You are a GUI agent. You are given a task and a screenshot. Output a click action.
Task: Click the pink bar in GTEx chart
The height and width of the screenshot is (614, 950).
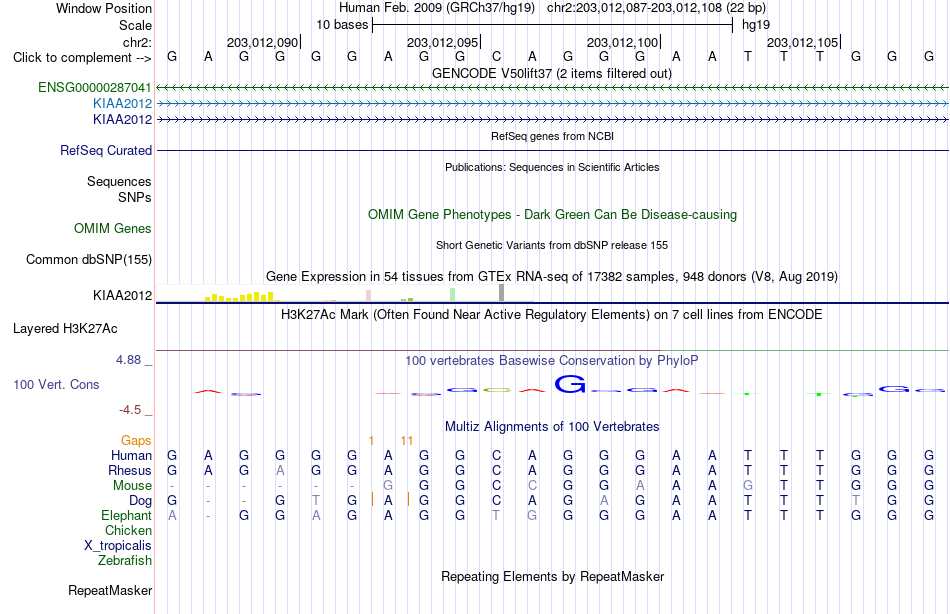(368, 296)
